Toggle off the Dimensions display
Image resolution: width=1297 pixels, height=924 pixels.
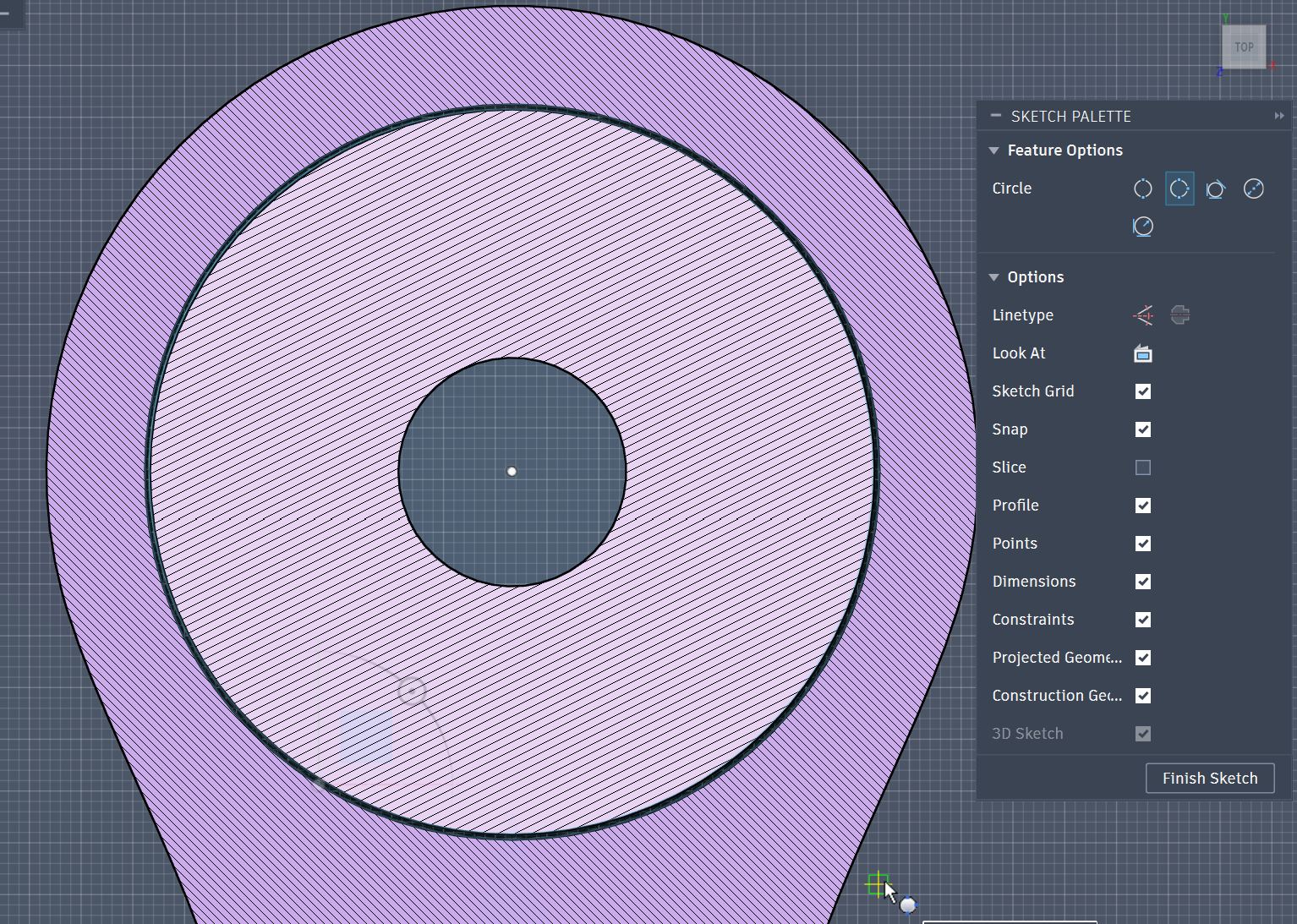[x=1142, y=582]
